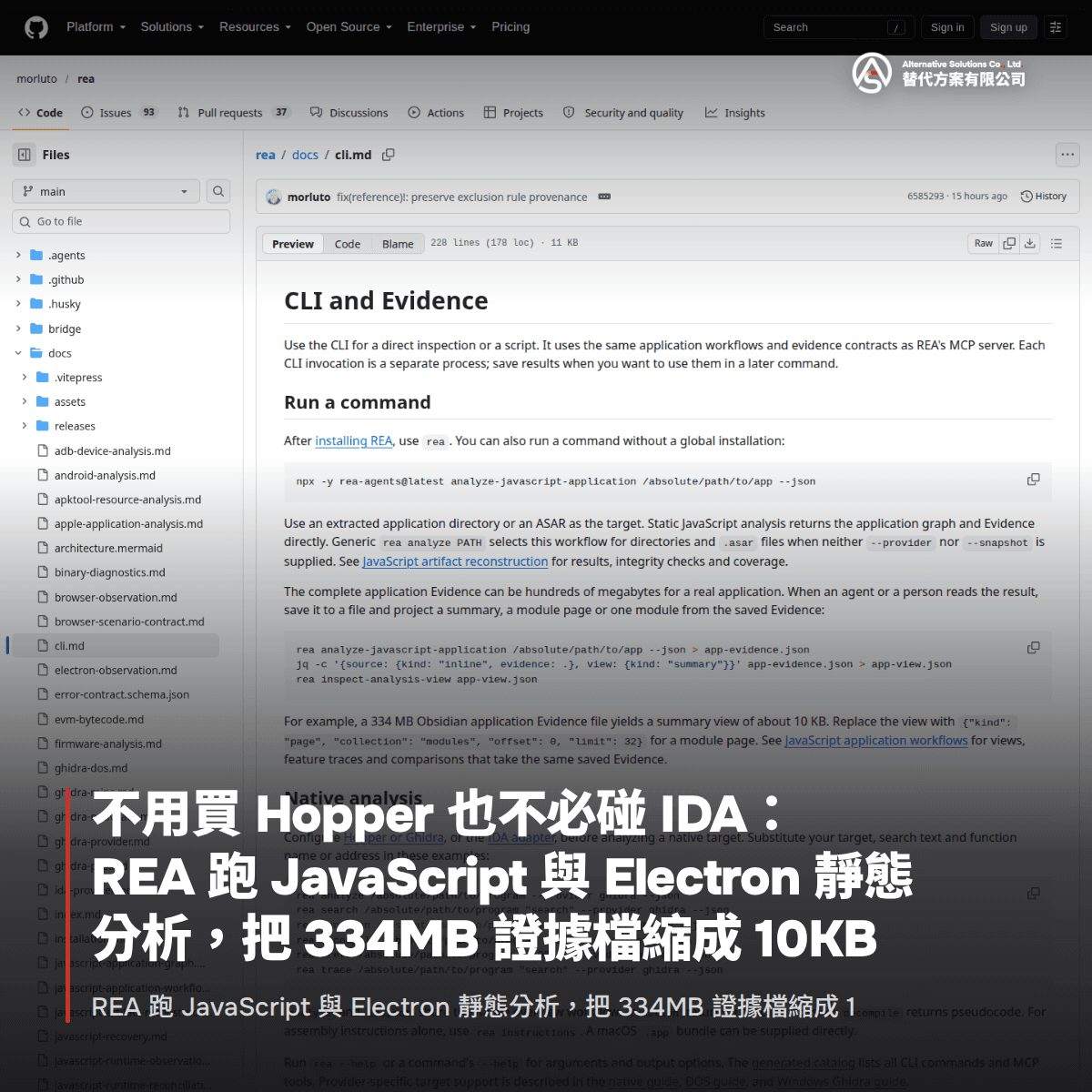Expand the Enterprise menu
The image size is (1092, 1092).
click(441, 27)
